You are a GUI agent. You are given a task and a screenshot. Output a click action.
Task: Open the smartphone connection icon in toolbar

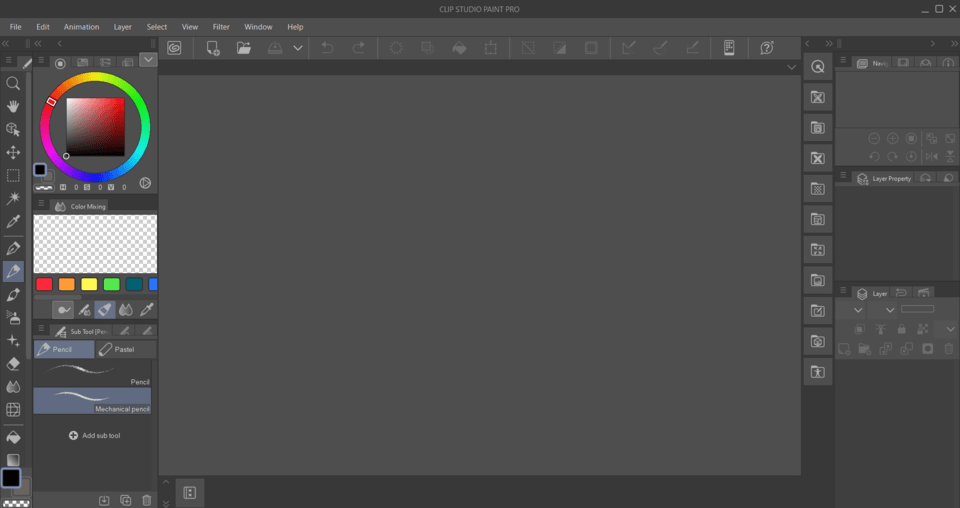point(729,48)
